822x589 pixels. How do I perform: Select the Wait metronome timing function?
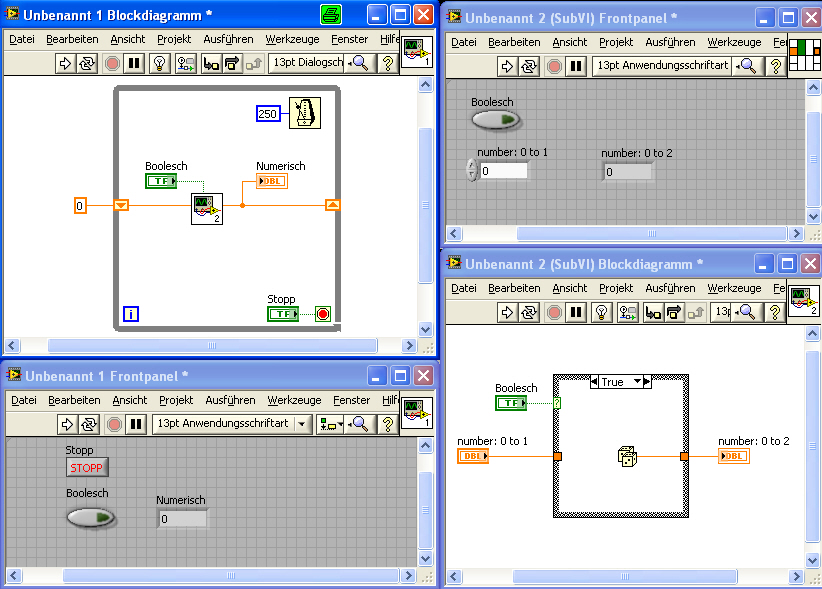click(305, 113)
